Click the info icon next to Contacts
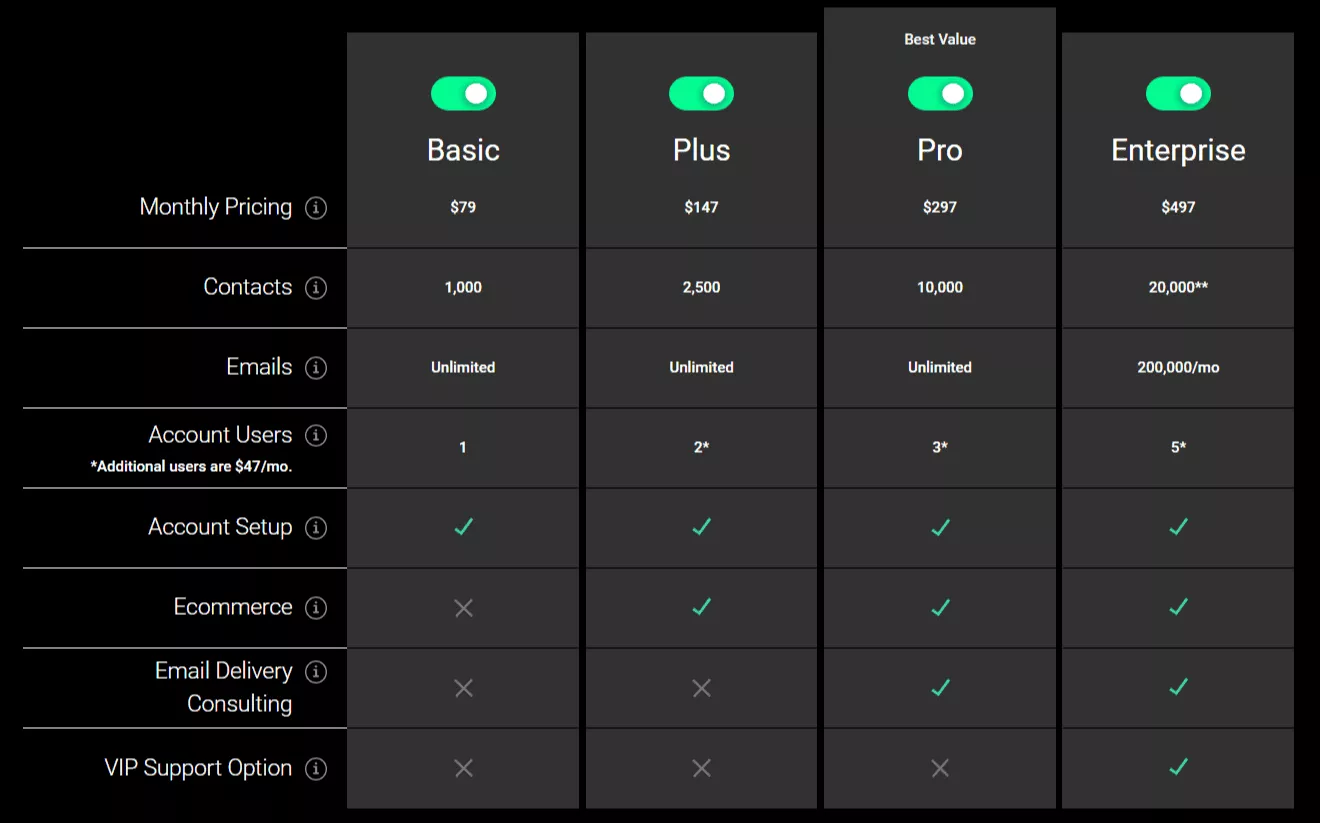The height and width of the screenshot is (823, 1320). [x=316, y=288]
